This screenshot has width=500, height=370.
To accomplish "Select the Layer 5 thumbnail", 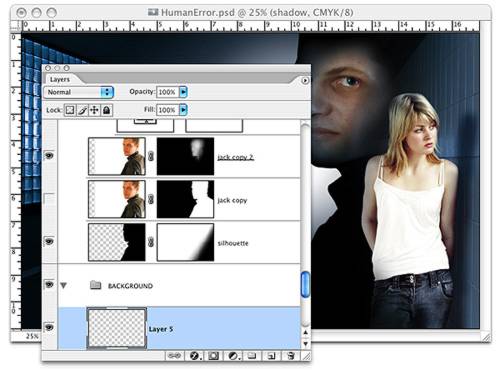I will (x=117, y=328).
